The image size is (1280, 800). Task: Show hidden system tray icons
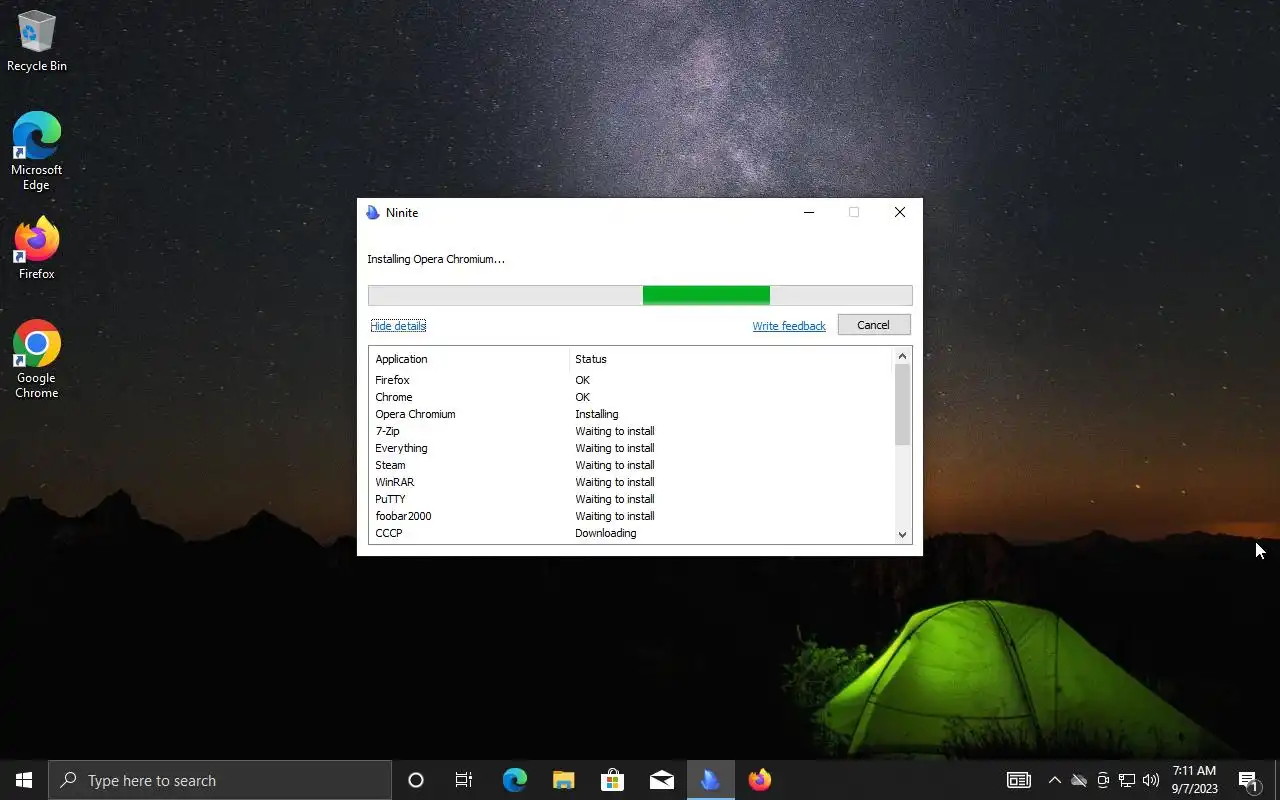coord(1054,780)
